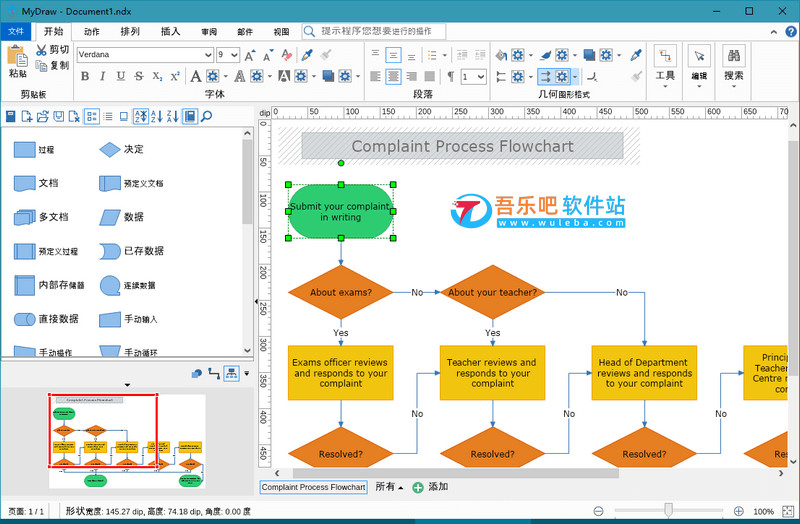Screen dimensions: 800x524
Task: Select the 过程 process shape in library
Action: coord(34,149)
